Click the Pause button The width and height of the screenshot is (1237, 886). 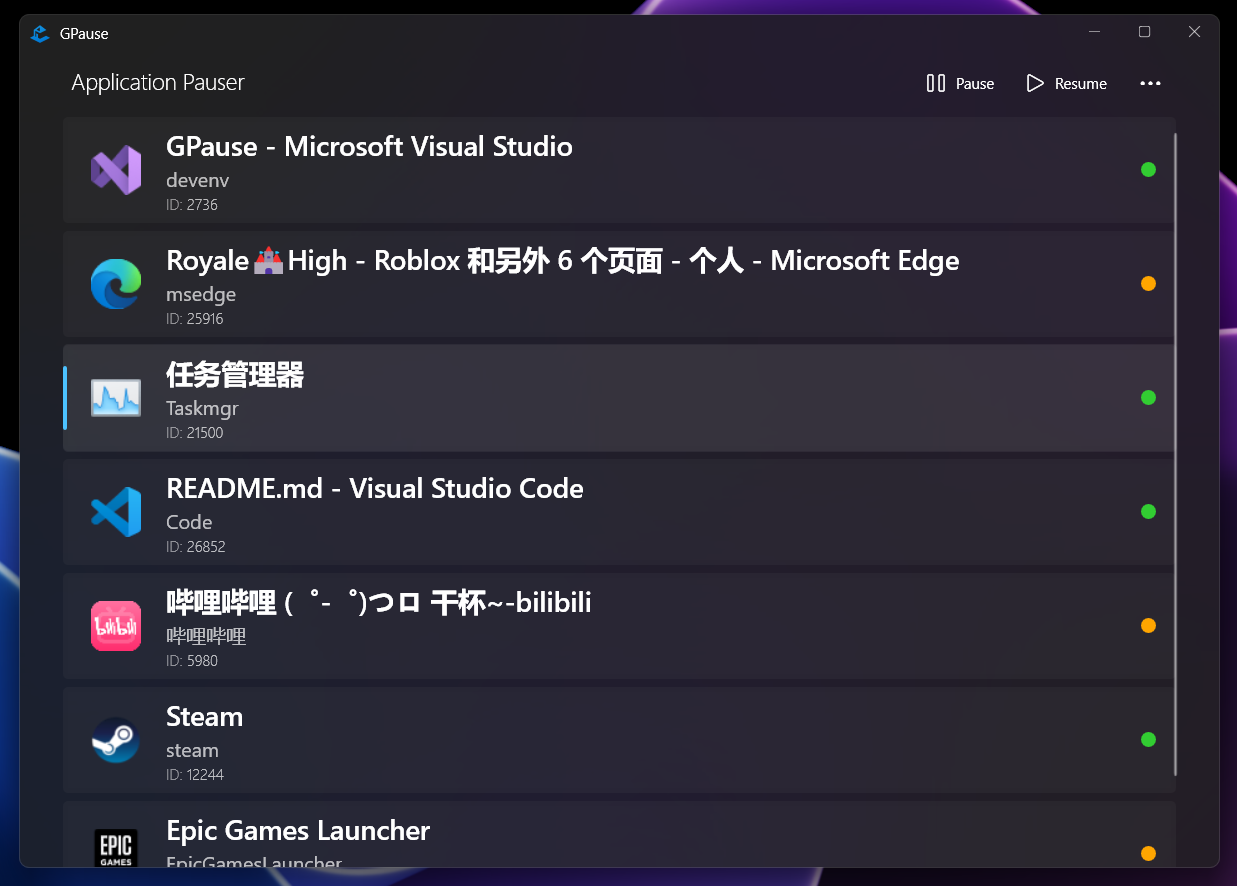point(959,84)
